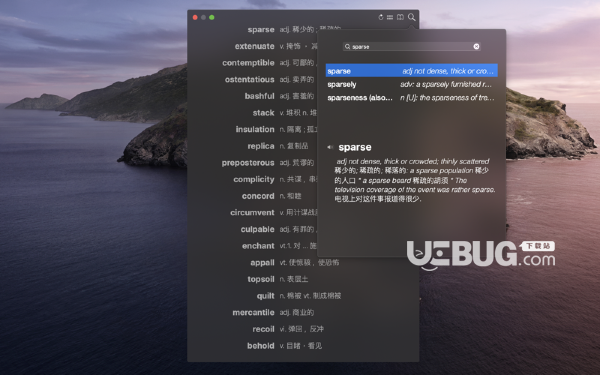Click the word topsoil in the list
The height and width of the screenshot is (375, 600).
click(261, 279)
